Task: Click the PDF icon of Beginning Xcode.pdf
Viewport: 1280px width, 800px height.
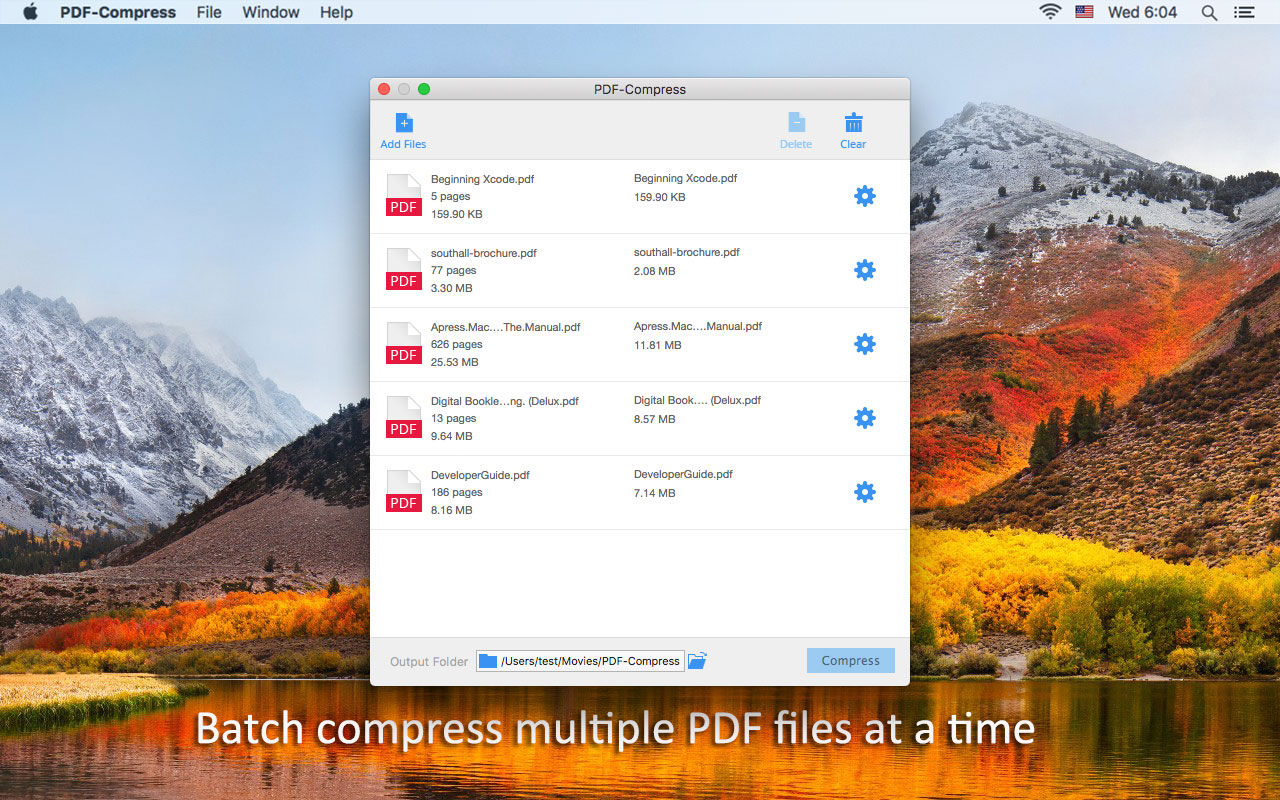Action: [x=404, y=196]
